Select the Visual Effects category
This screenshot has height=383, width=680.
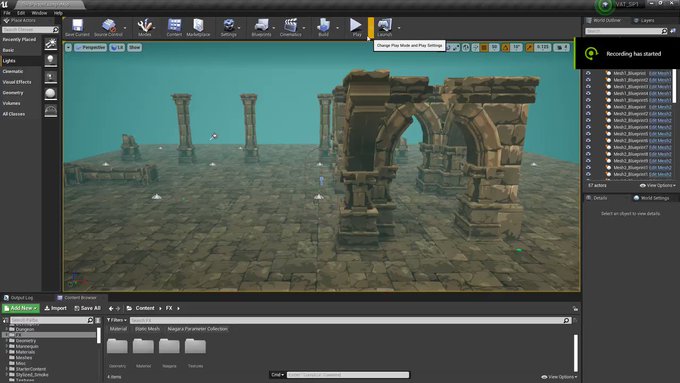(17, 82)
